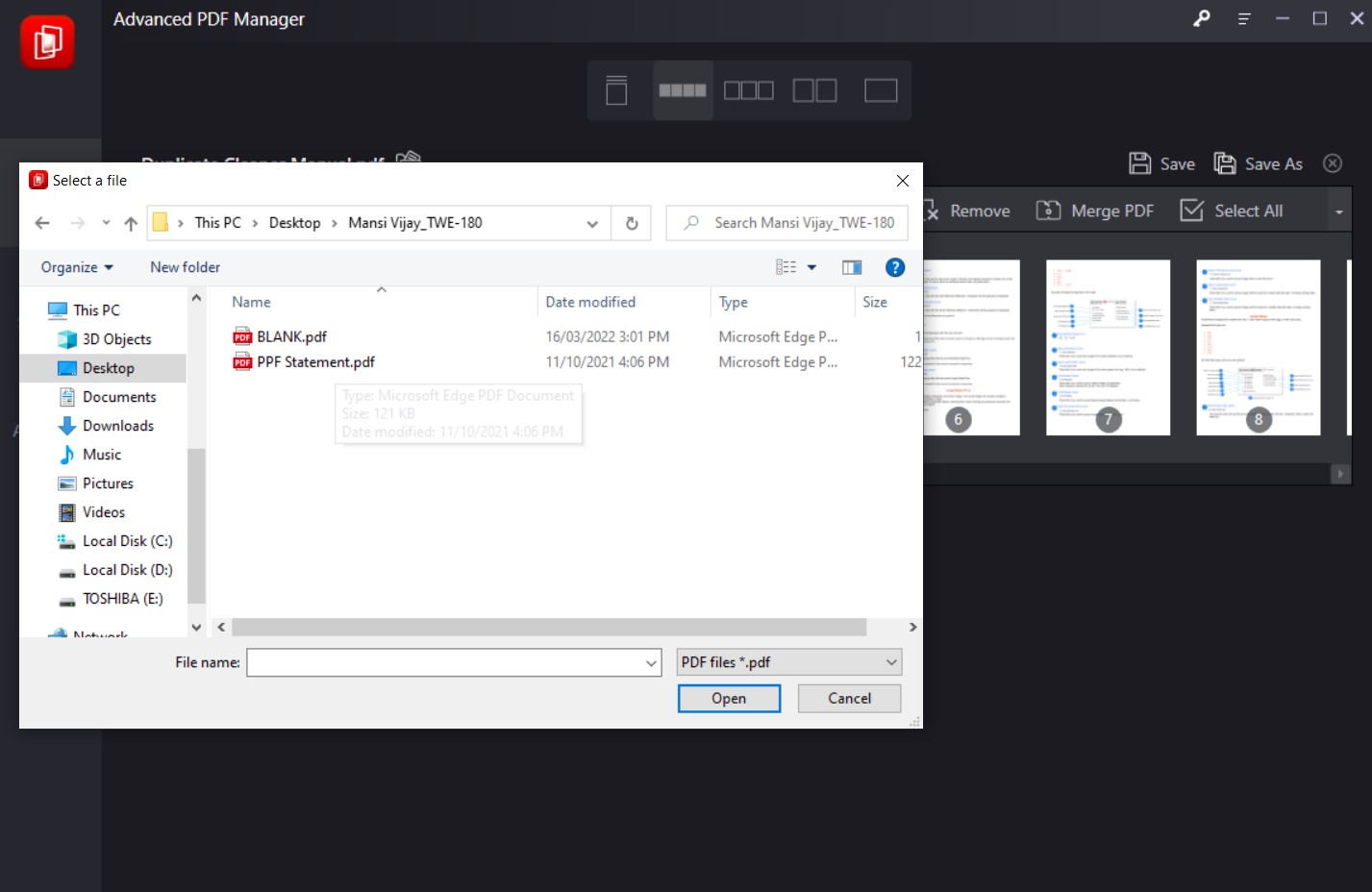Viewport: 1372px width, 892px height.
Task: Toggle the preview pane in the dialog
Action: tap(852, 267)
